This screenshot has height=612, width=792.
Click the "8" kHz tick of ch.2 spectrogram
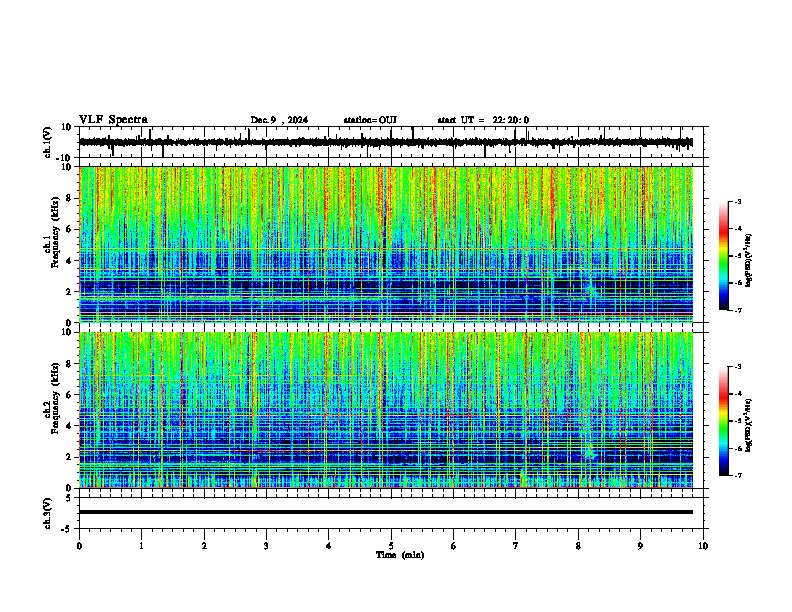69,364
